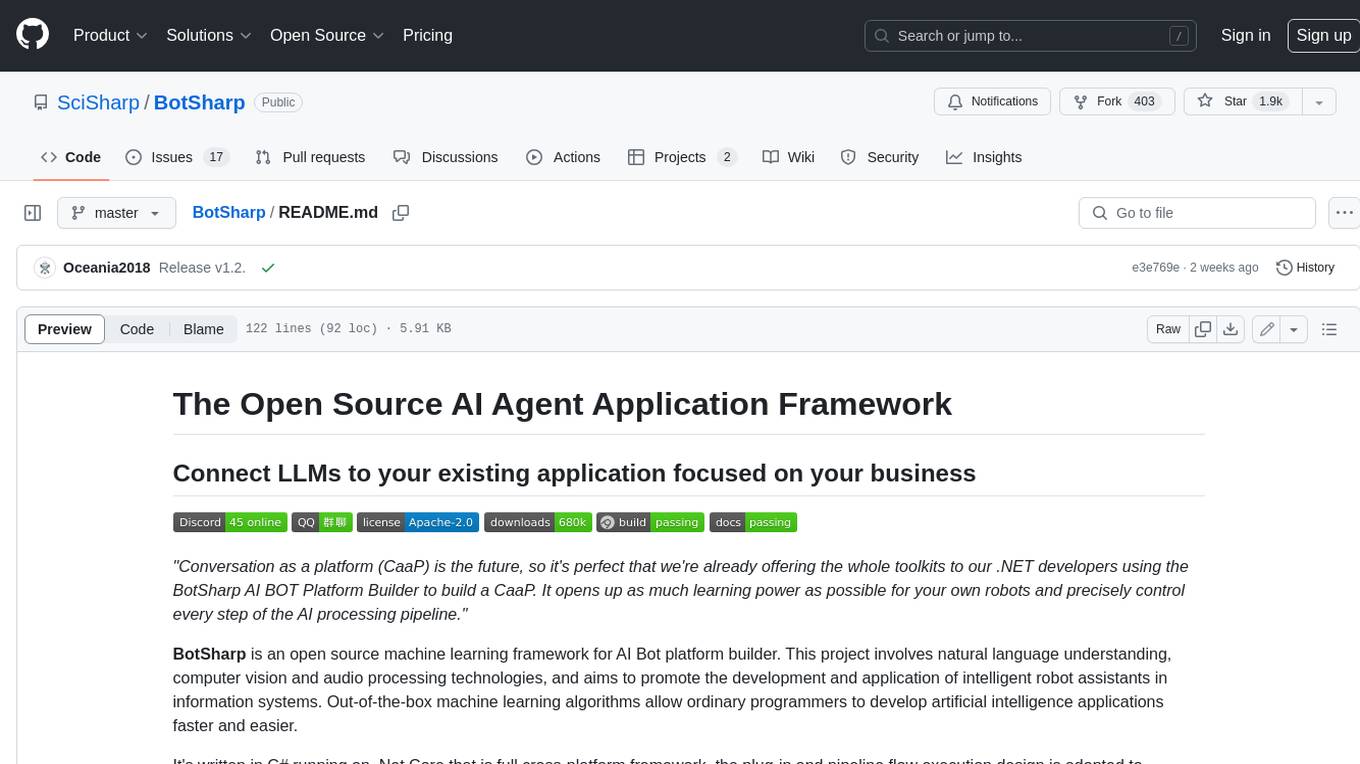Switch to the Projects tab
This screenshot has width=1360, height=764.
[x=682, y=157]
